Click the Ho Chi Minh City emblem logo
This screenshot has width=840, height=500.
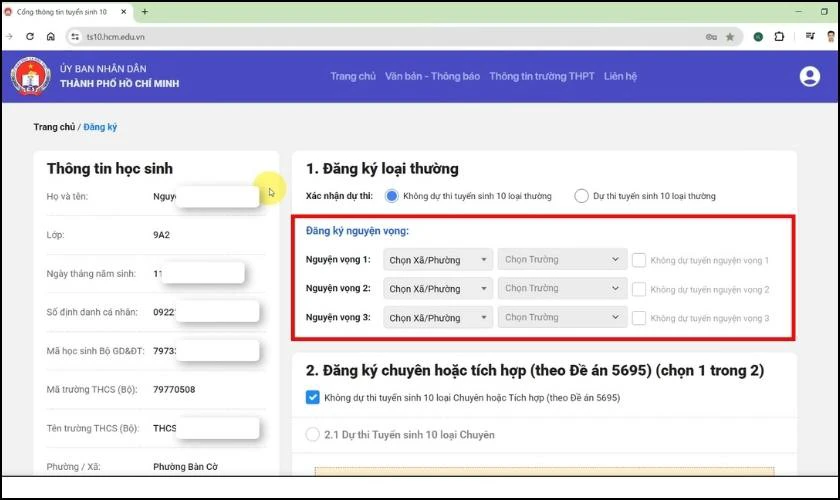(x=31, y=76)
